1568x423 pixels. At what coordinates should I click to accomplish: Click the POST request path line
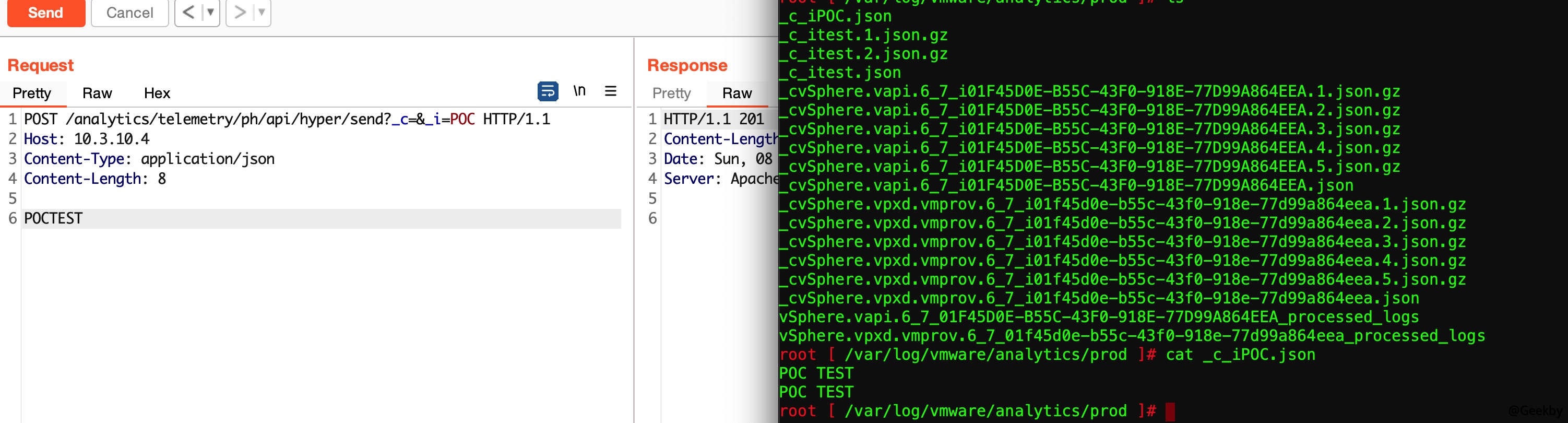click(x=286, y=119)
